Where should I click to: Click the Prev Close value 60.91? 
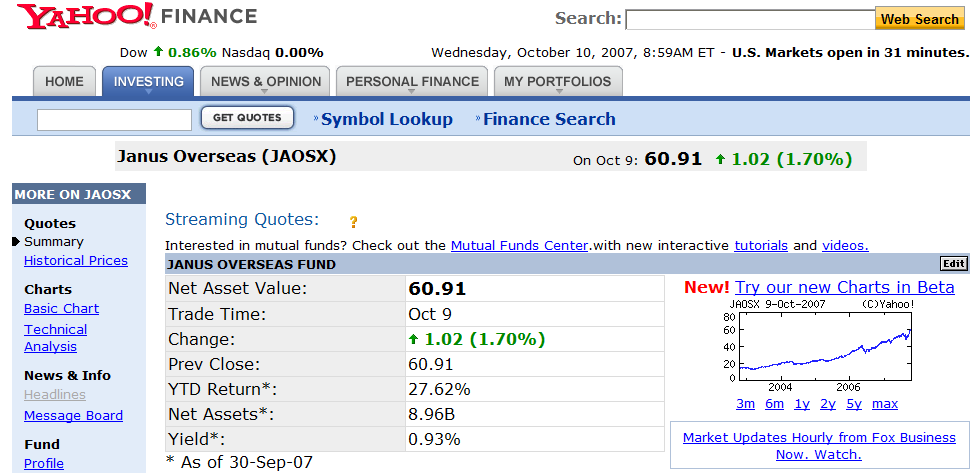pos(430,364)
